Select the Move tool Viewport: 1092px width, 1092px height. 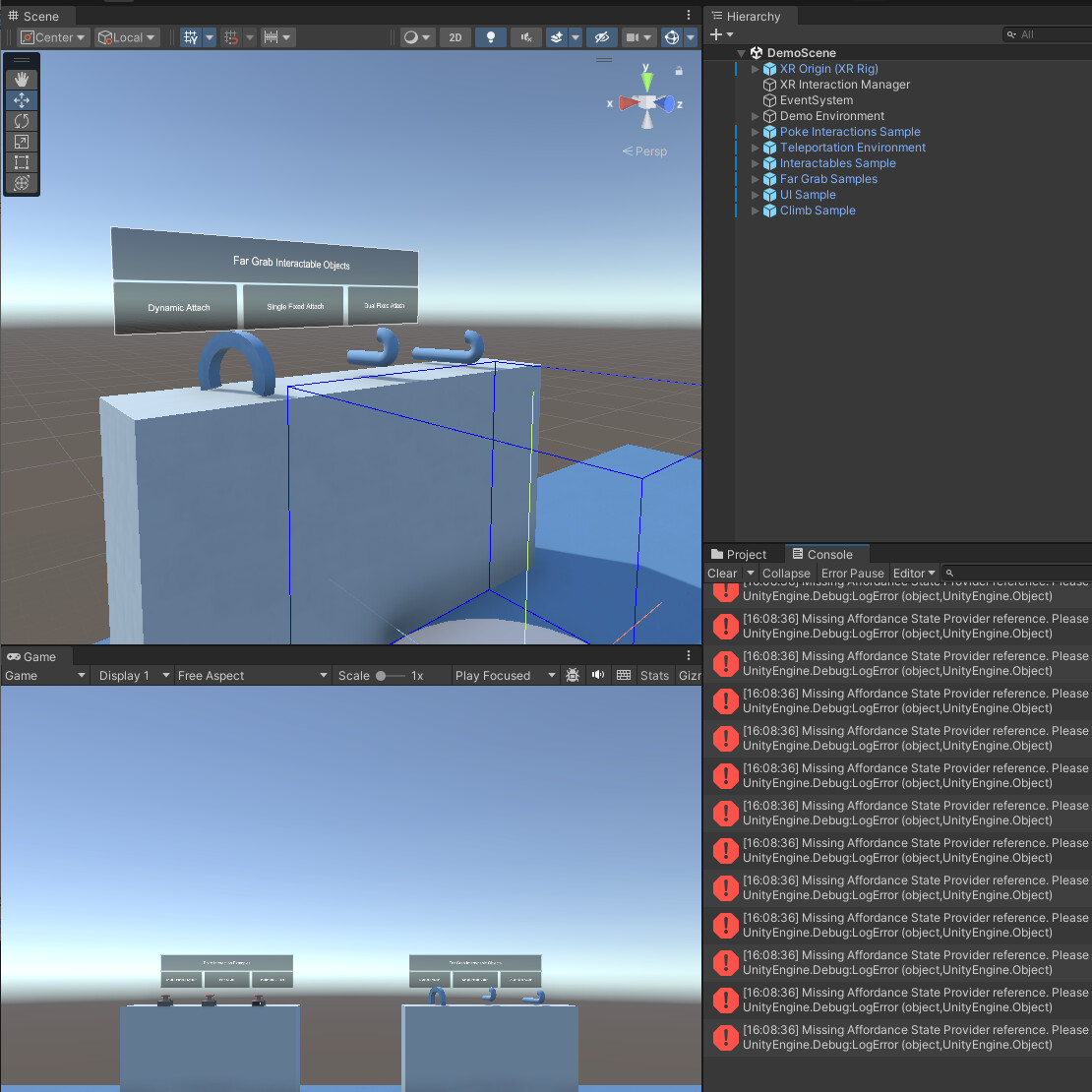click(x=22, y=99)
